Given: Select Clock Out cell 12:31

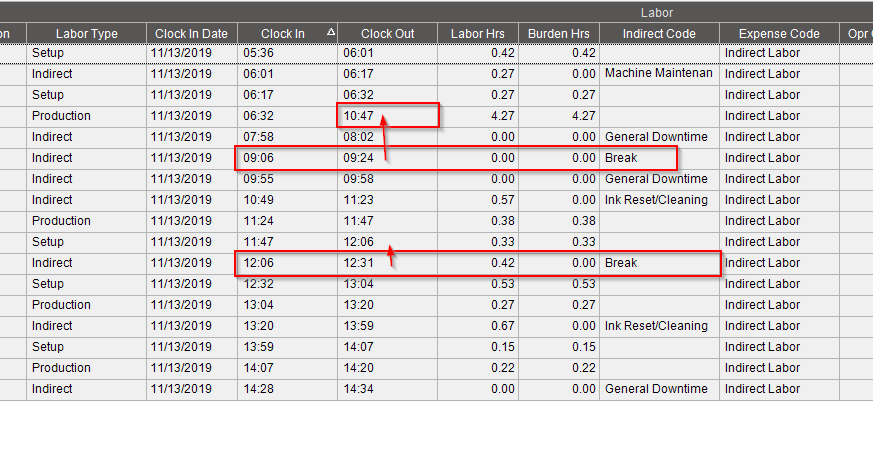Looking at the screenshot, I should (388, 263).
